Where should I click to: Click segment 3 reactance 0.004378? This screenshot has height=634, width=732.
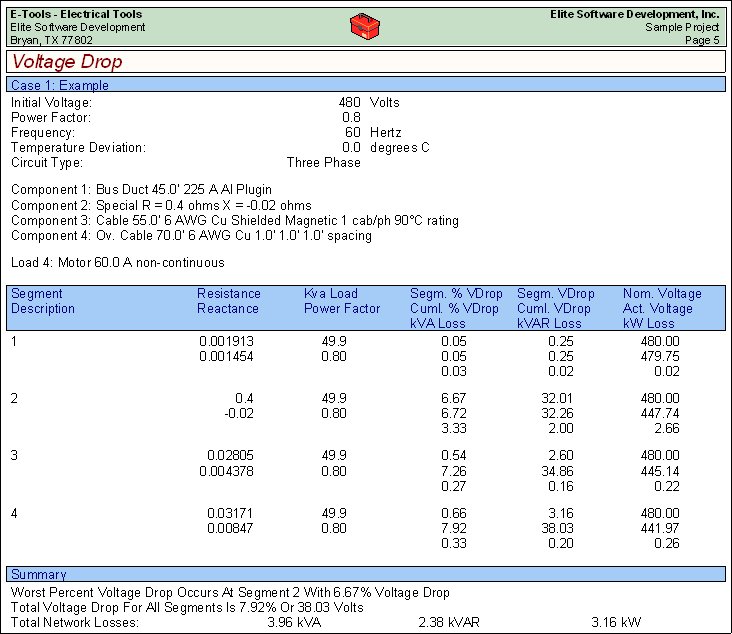click(226, 471)
